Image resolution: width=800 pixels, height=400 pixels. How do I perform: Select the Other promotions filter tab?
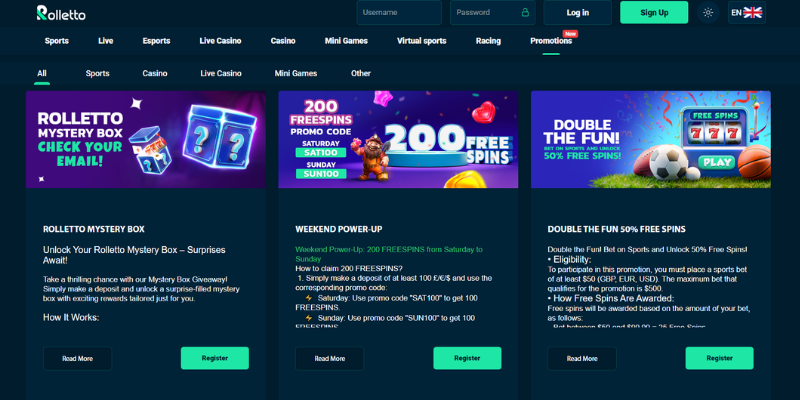coord(361,73)
